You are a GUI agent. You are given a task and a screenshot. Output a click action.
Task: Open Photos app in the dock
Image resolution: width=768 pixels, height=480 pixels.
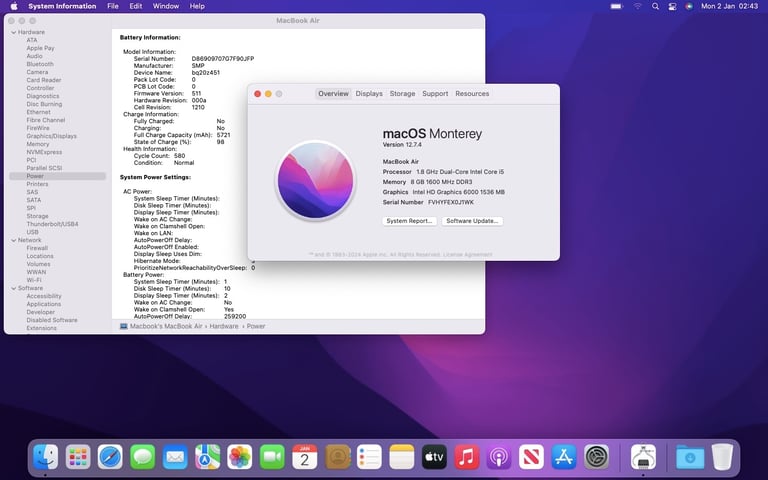[x=240, y=457]
